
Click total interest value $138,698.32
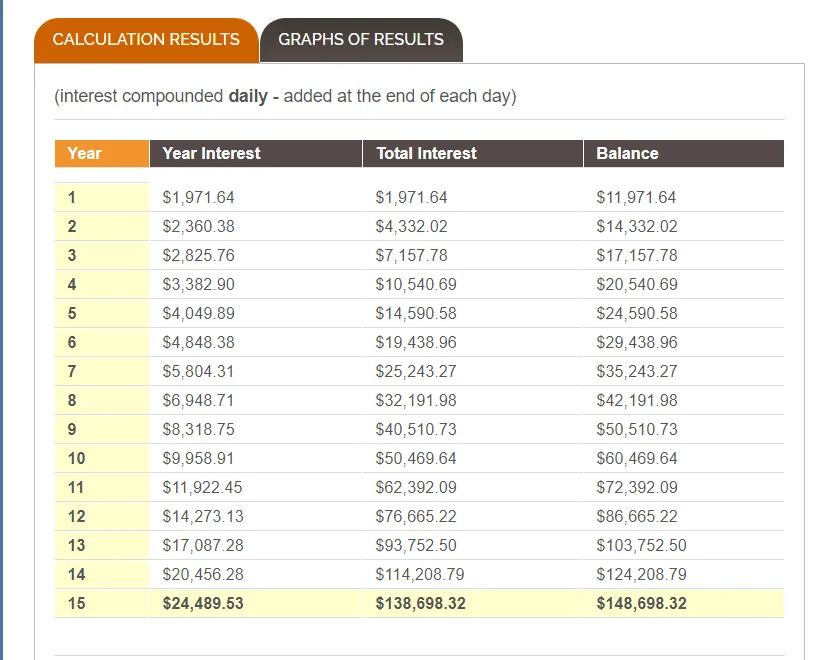(420, 603)
